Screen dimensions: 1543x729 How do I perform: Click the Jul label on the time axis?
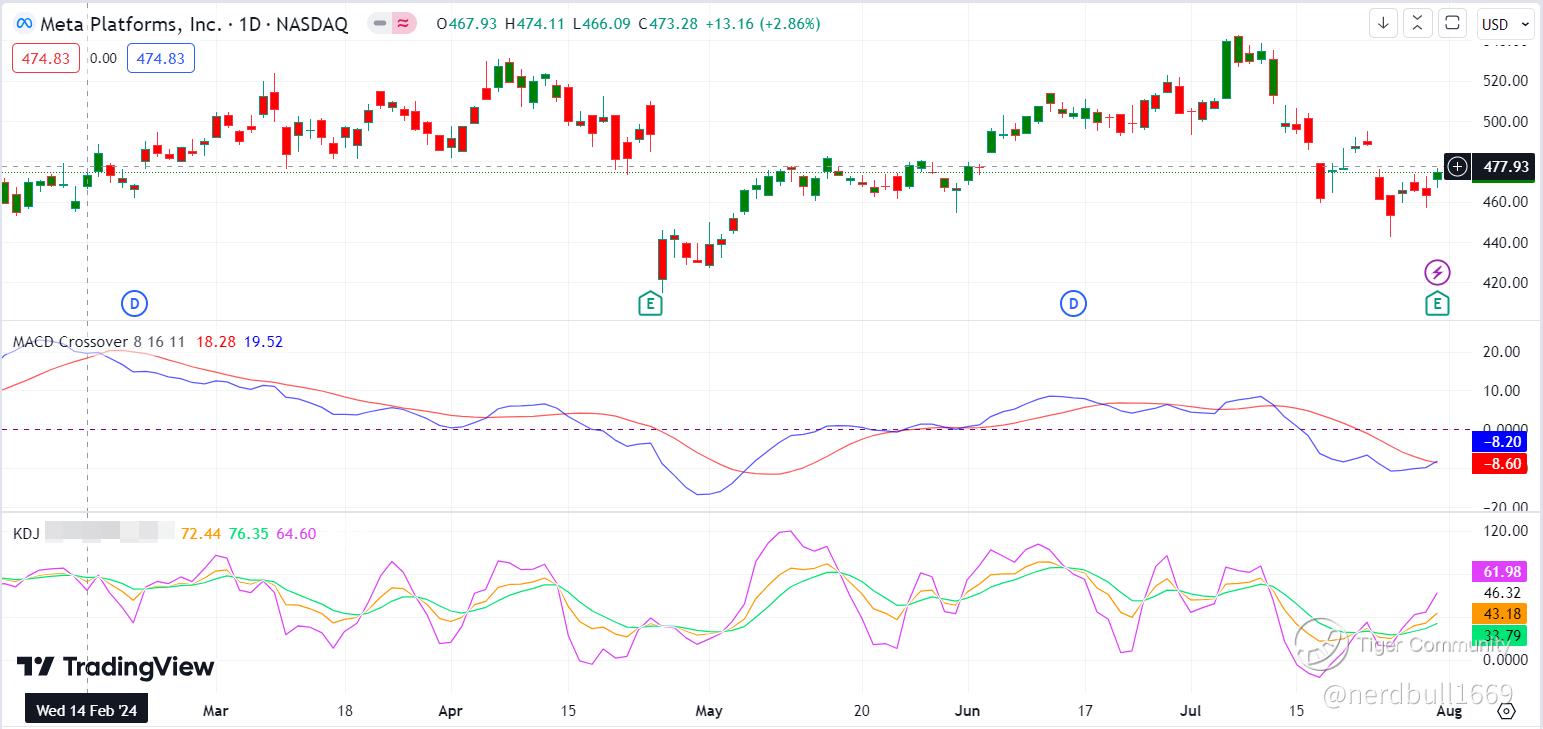click(1191, 712)
